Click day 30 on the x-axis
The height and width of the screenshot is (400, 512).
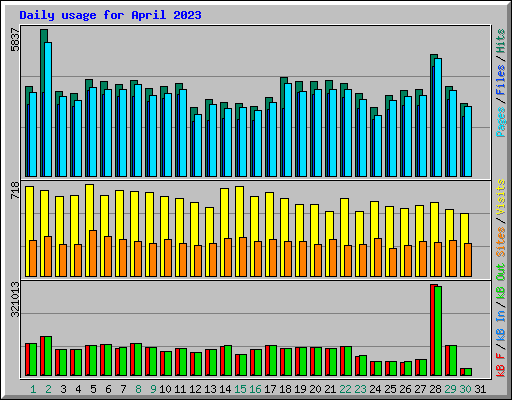(x=465, y=389)
